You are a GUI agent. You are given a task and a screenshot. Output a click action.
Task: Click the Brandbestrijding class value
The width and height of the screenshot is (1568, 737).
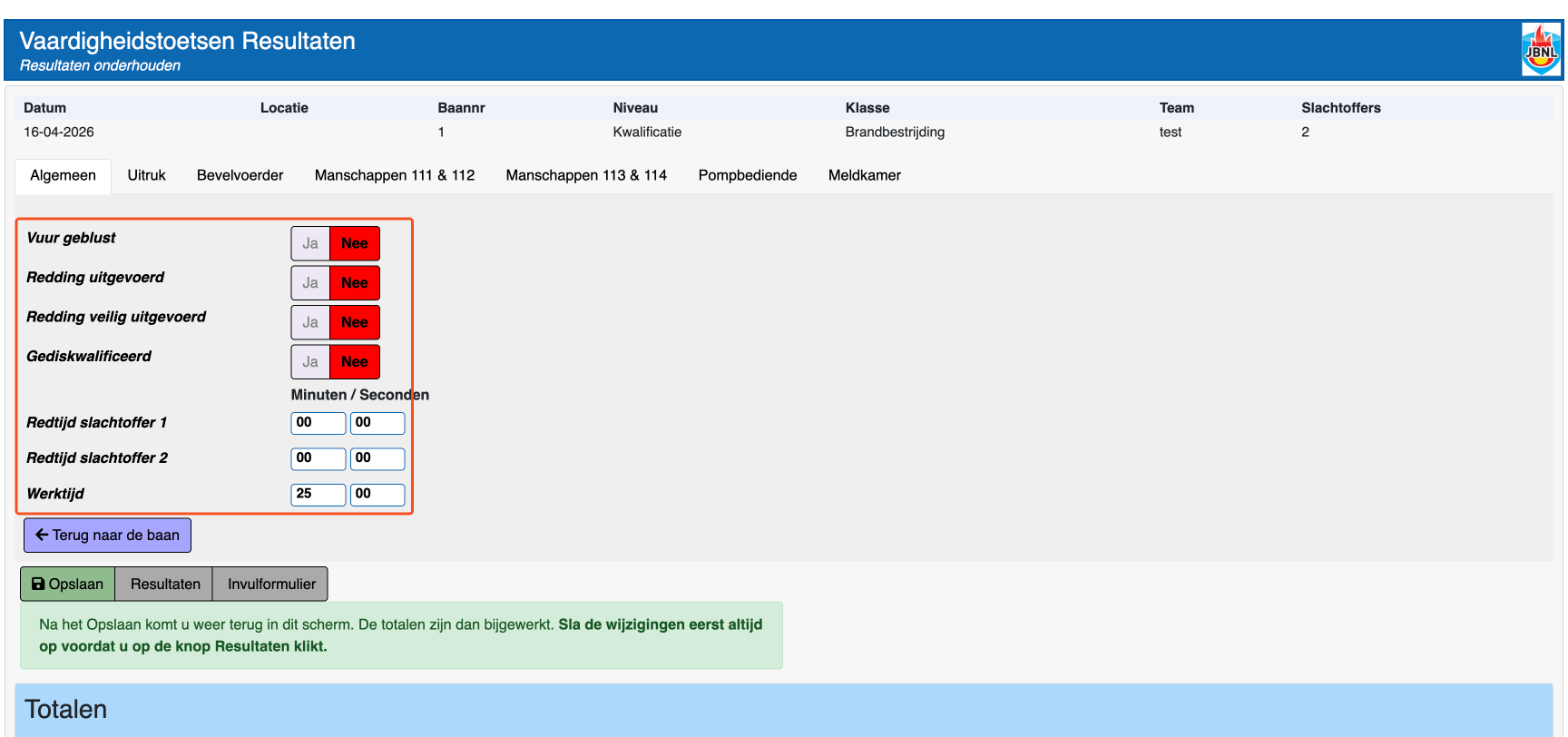point(895,131)
